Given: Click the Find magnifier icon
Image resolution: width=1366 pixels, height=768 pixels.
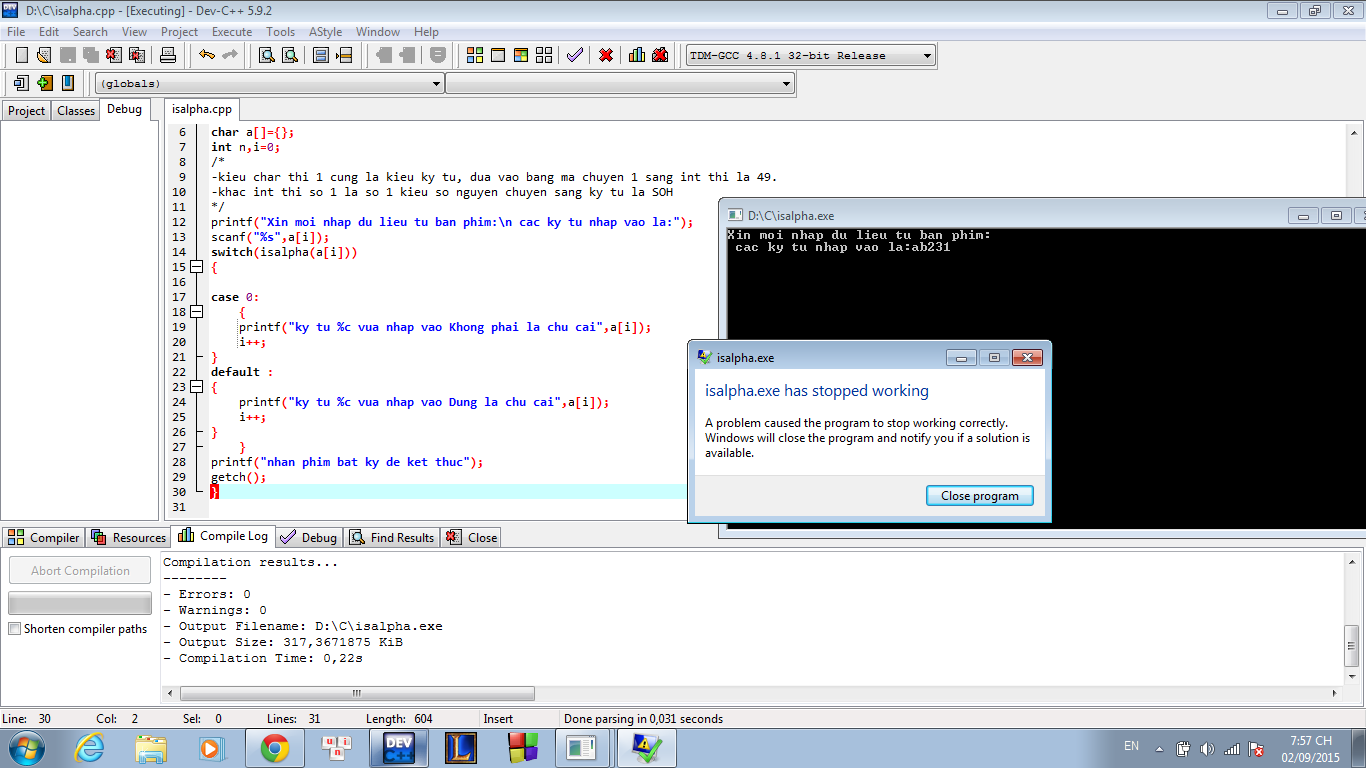Looking at the screenshot, I should (x=266, y=55).
